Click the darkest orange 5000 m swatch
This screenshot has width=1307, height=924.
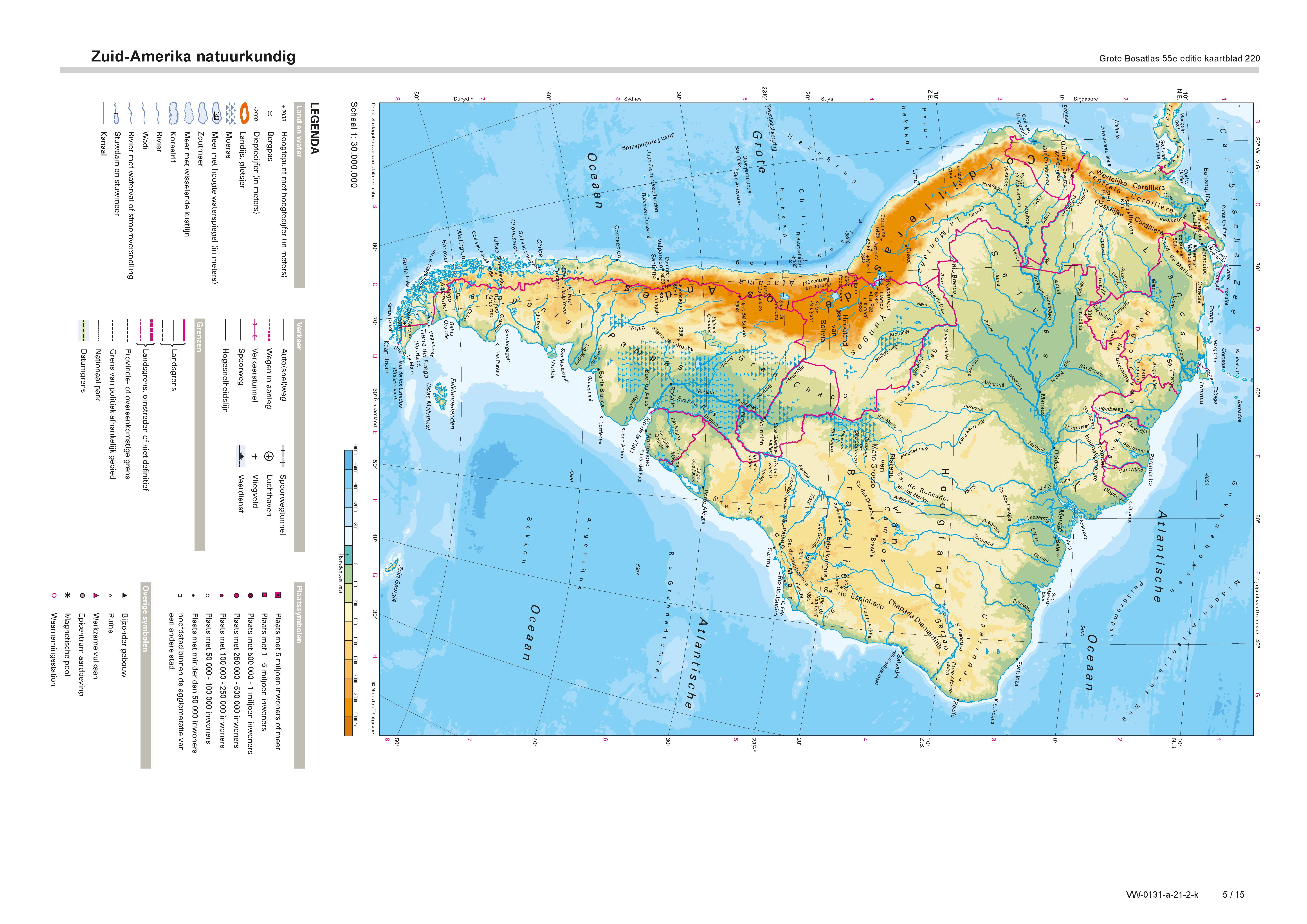348,726
